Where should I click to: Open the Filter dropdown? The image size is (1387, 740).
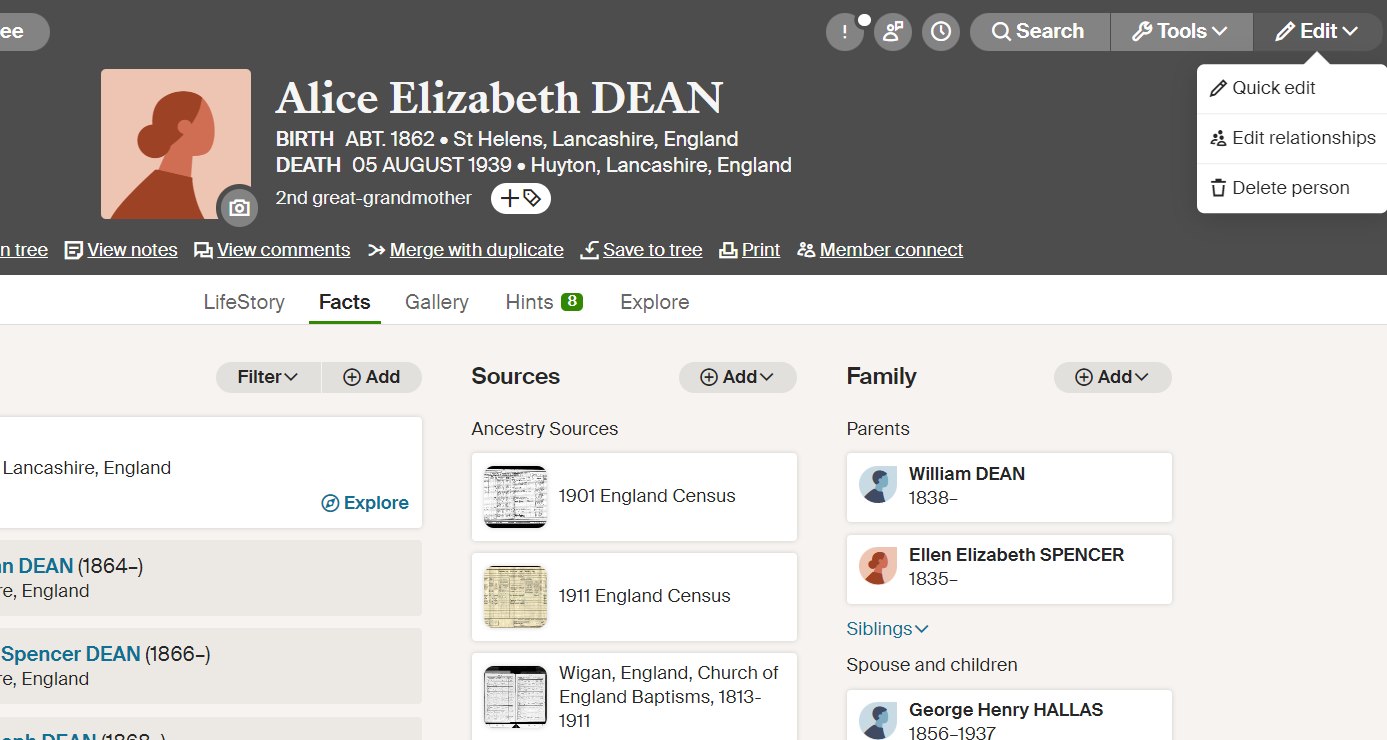[x=267, y=377]
